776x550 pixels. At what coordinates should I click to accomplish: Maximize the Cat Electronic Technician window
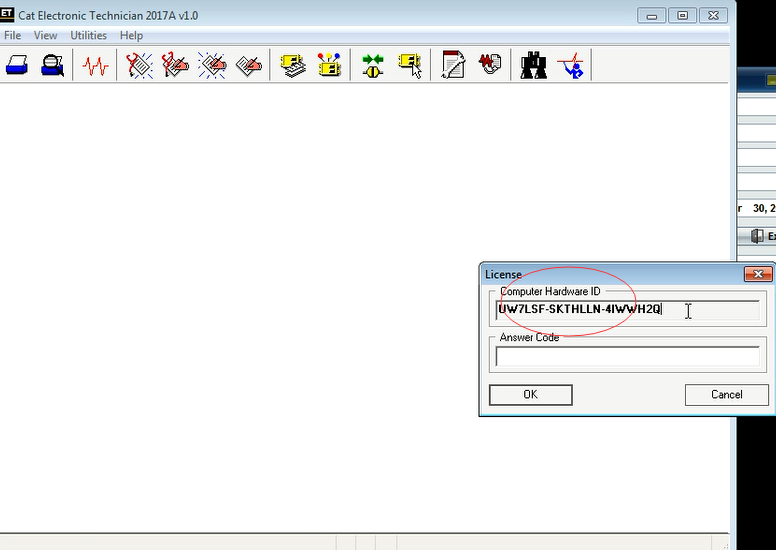(682, 16)
